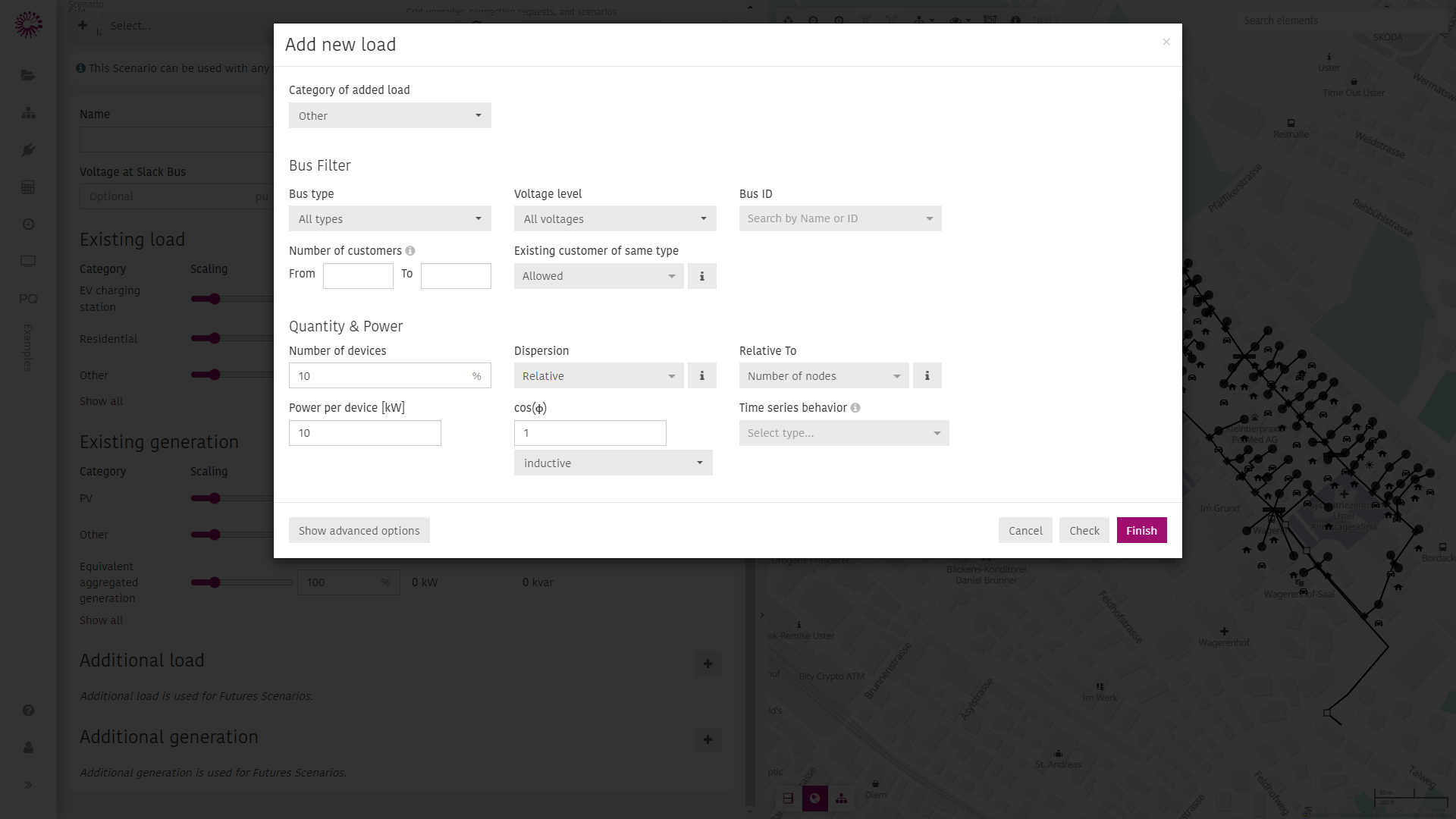Click the plug icon in left sidebar
Image resolution: width=1456 pixels, height=819 pixels.
[28, 149]
